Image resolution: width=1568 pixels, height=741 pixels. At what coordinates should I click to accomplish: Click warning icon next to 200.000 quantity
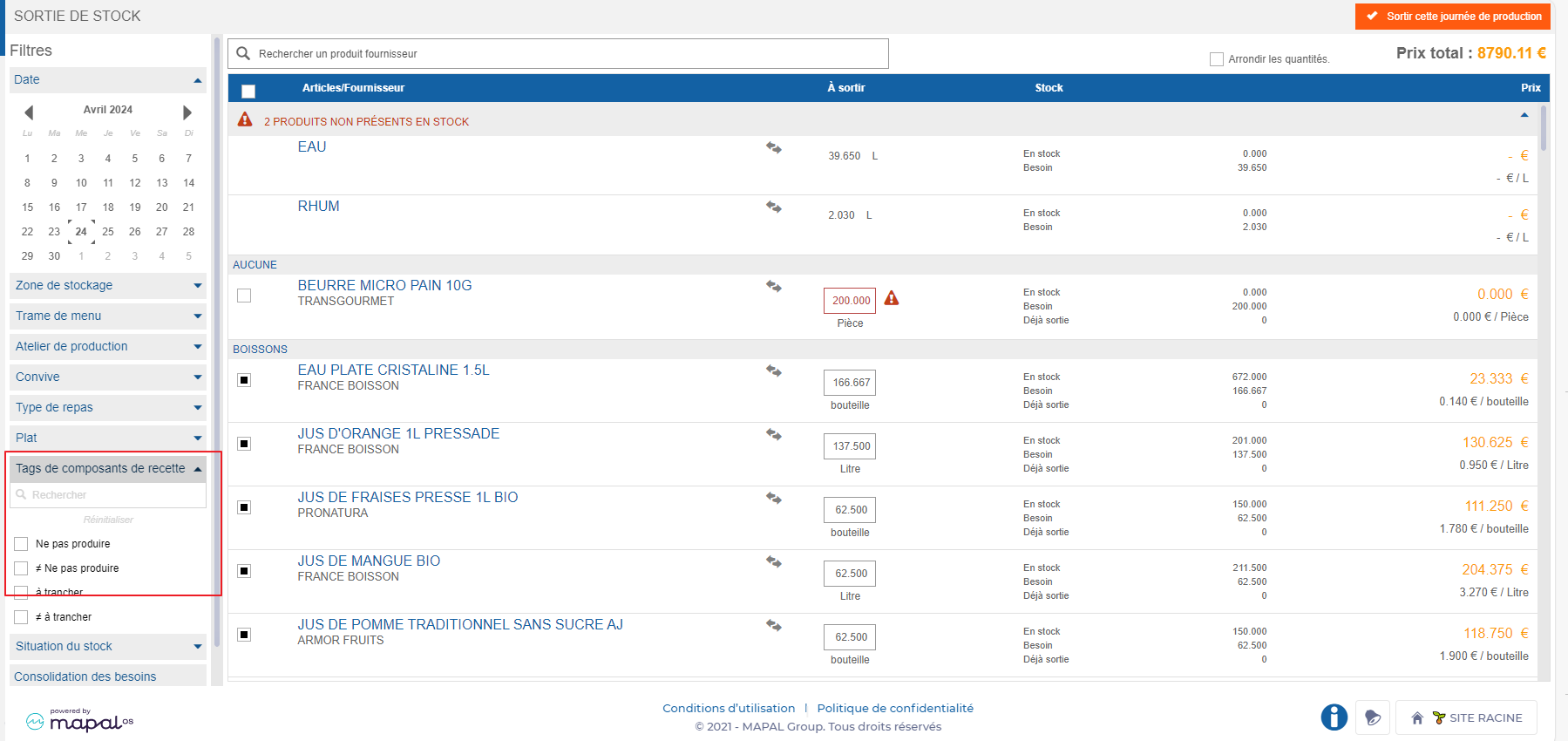891,298
